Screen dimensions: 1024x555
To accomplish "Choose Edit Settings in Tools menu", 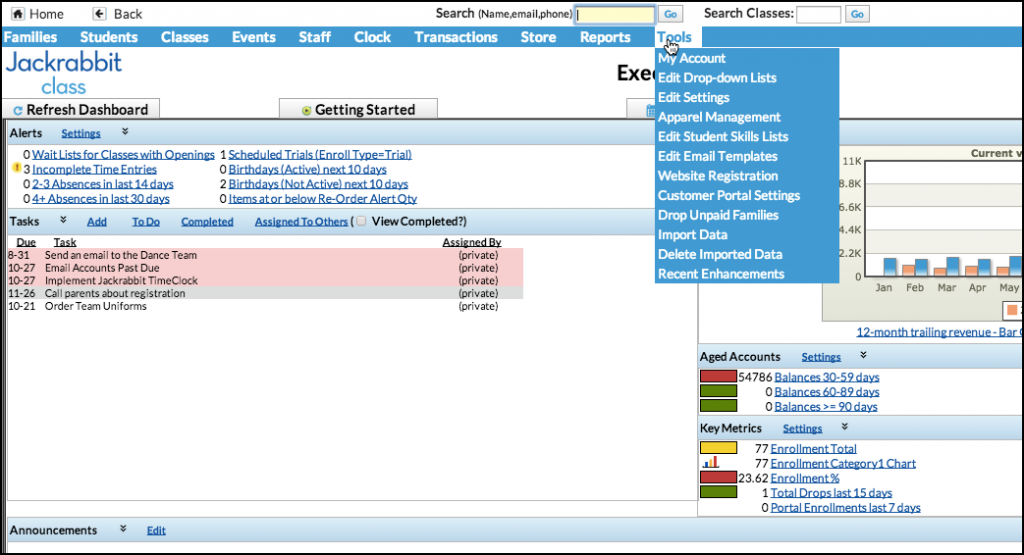I will pyautogui.click(x=694, y=97).
